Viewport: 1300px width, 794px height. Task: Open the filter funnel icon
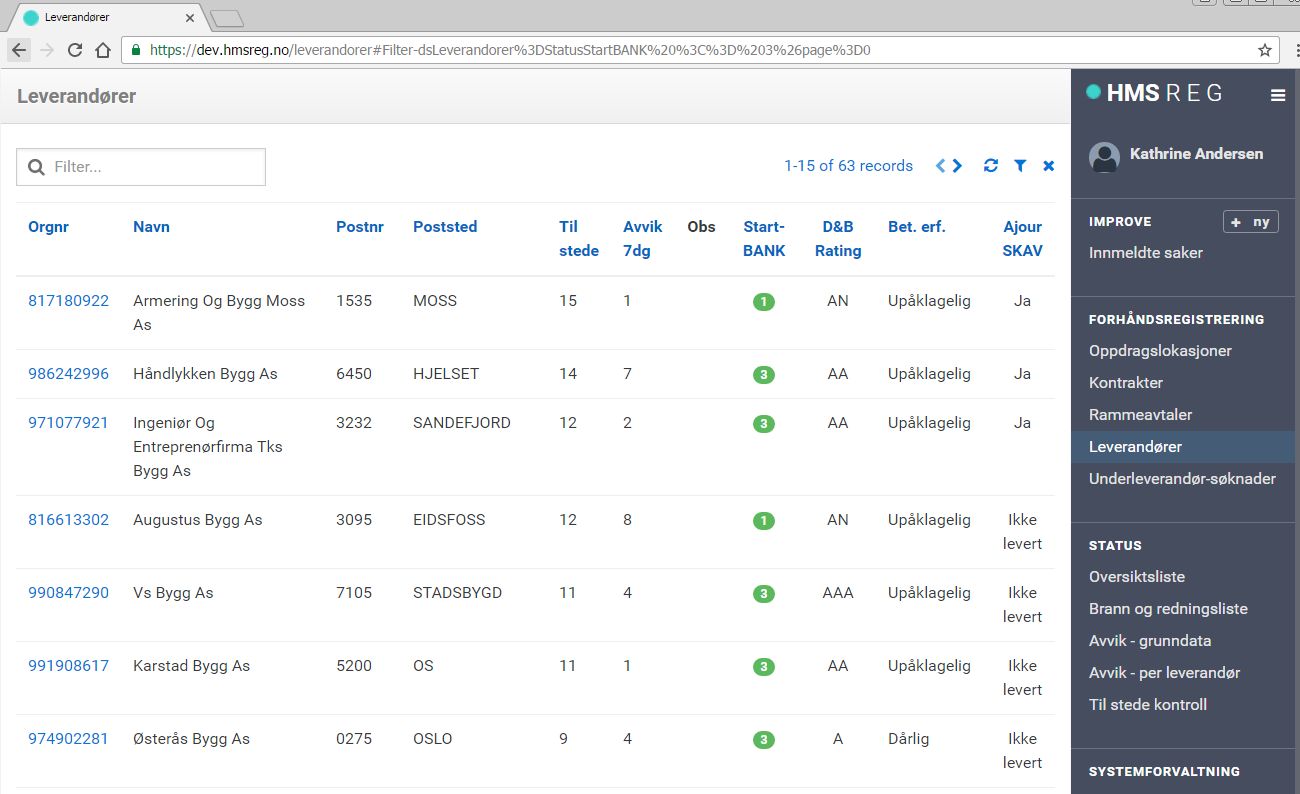click(1020, 166)
